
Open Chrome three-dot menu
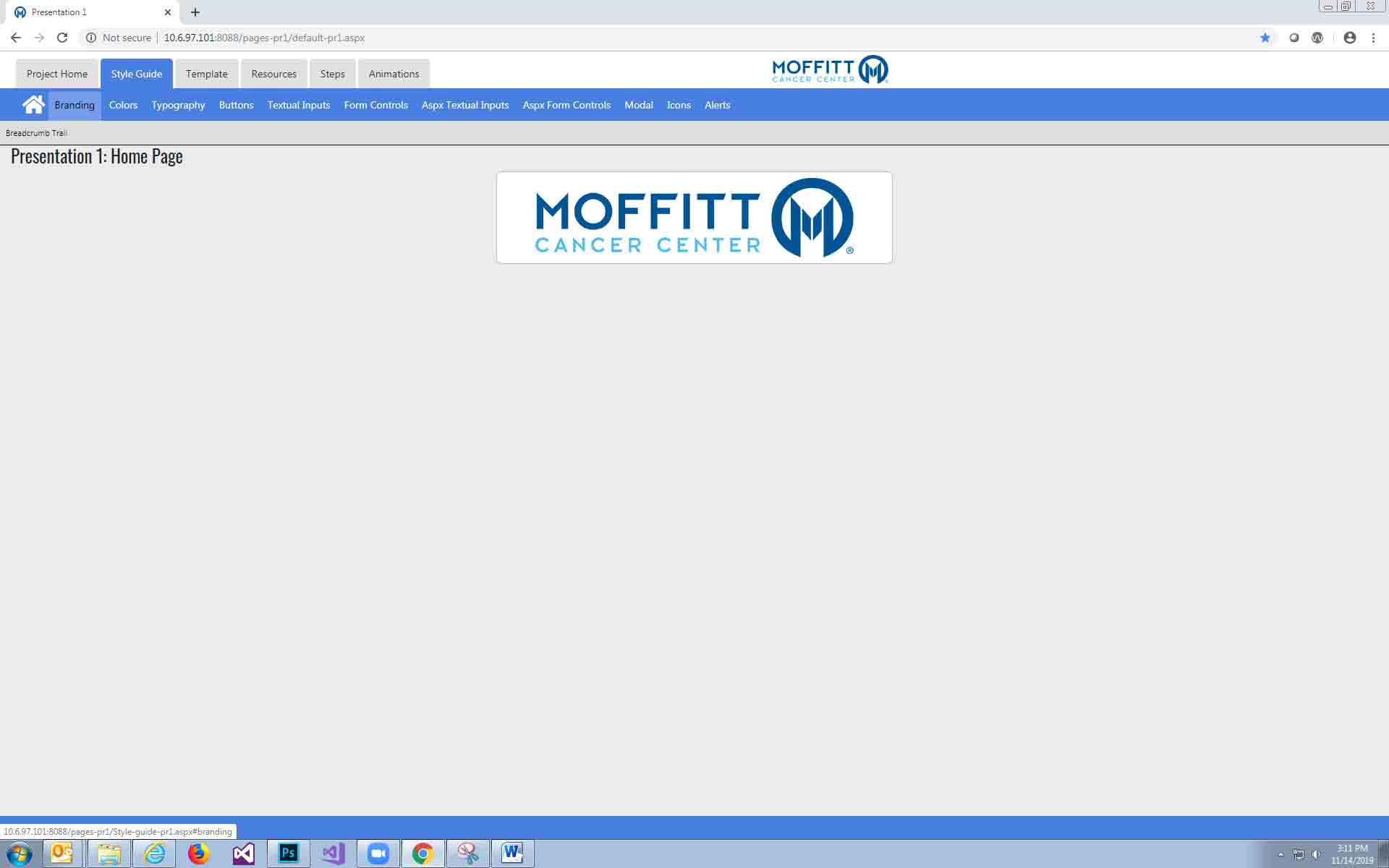(x=1373, y=38)
